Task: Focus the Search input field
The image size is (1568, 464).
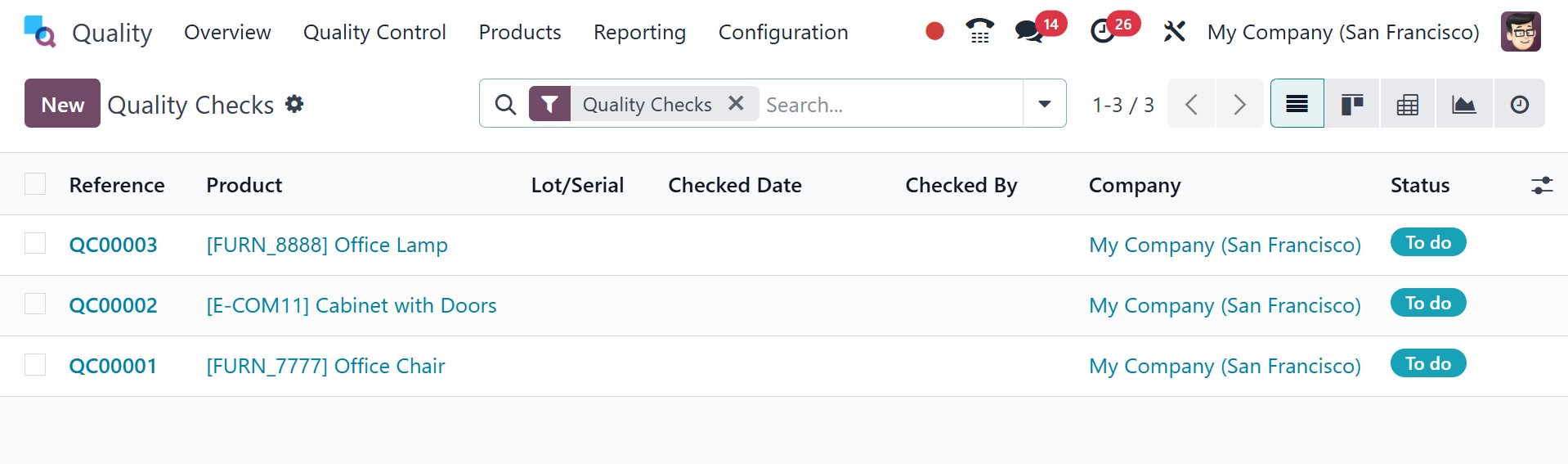Action: point(889,105)
